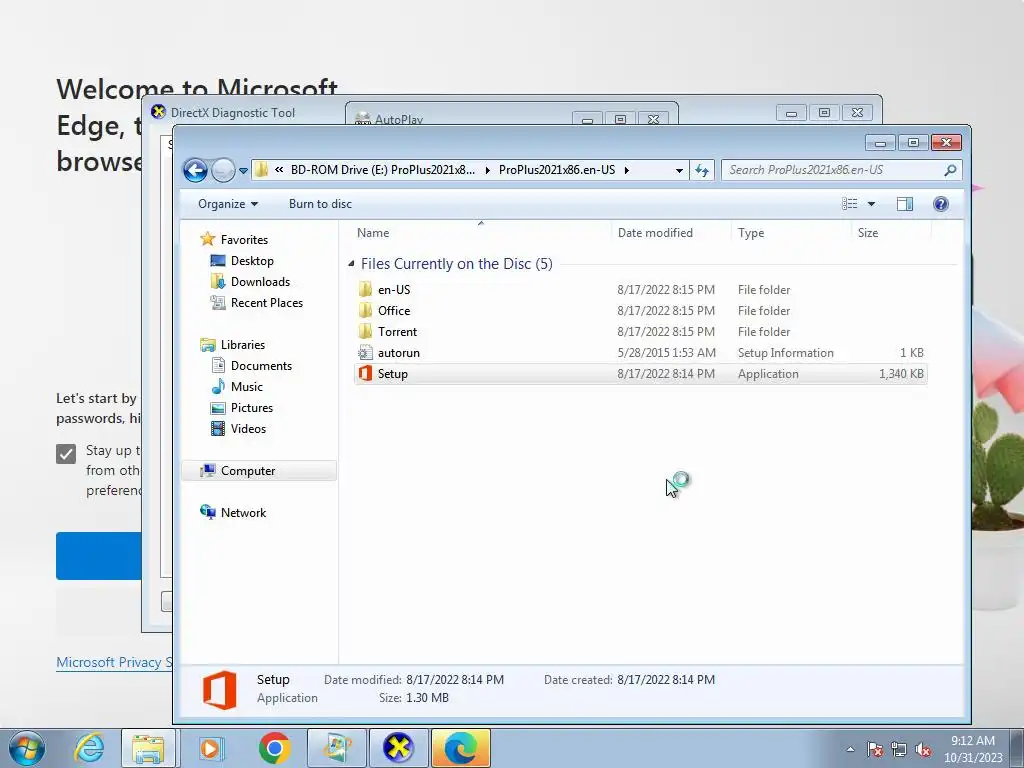The image size is (1024, 768).
Task: Switch to Microsoft Edge on the taskbar
Action: click(460, 748)
